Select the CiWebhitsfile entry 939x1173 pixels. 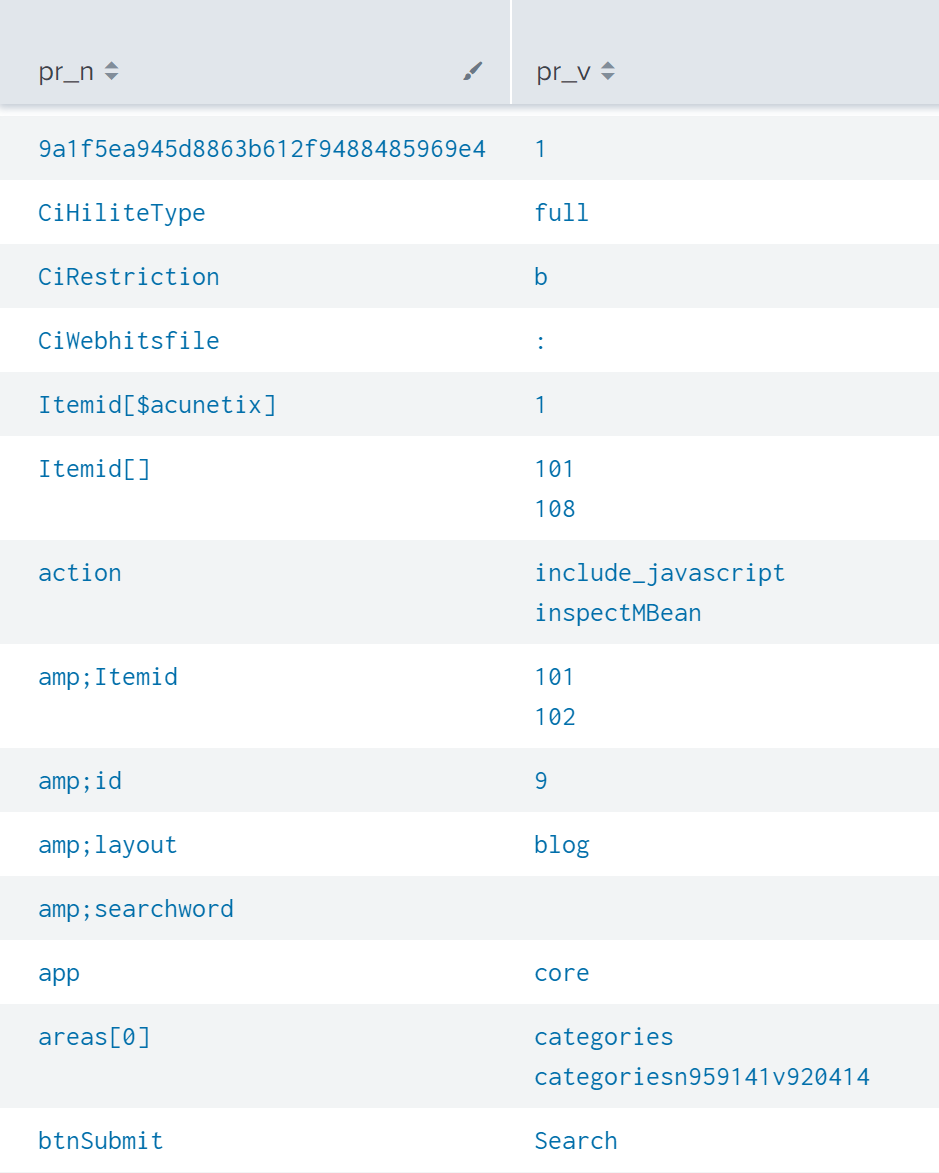(129, 341)
